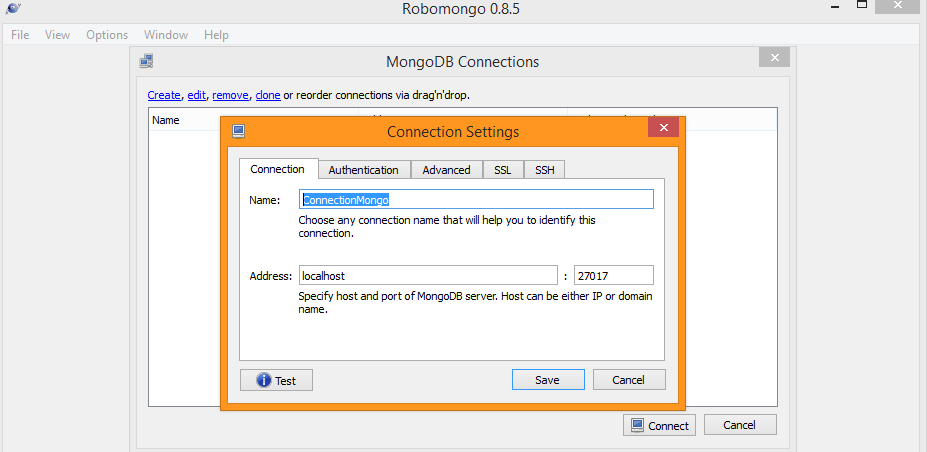927x452 pixels.
Task: Switch to the Authentication tab
Action: pos(363,170)
